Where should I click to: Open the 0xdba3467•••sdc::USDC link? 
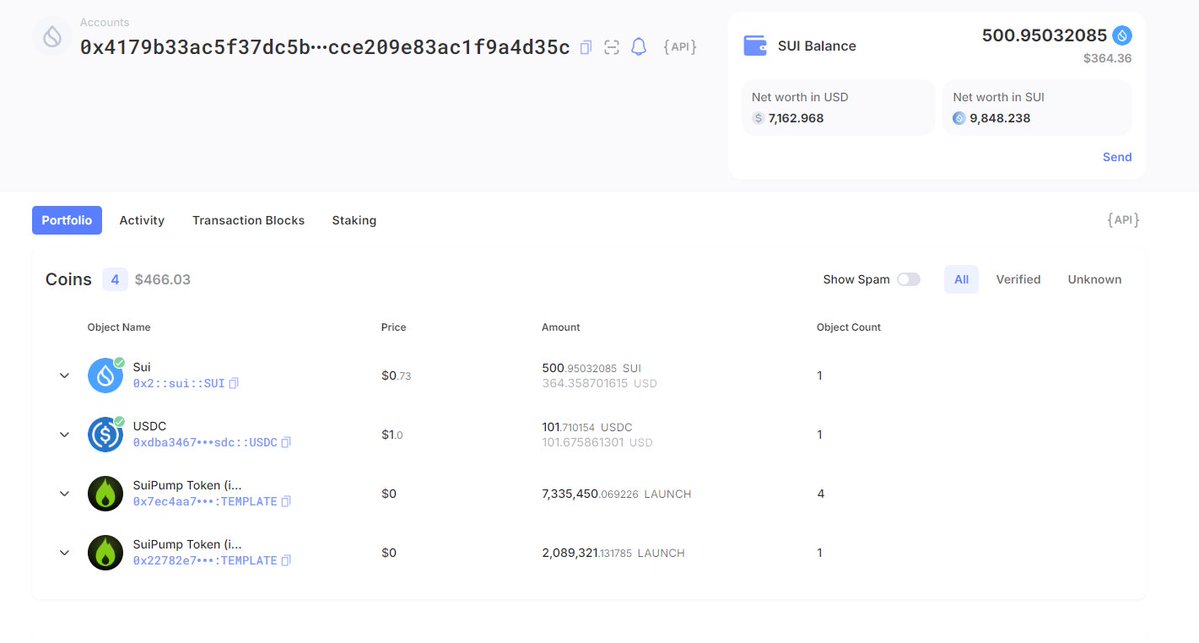pyautogui.click(x=205, y=442)
